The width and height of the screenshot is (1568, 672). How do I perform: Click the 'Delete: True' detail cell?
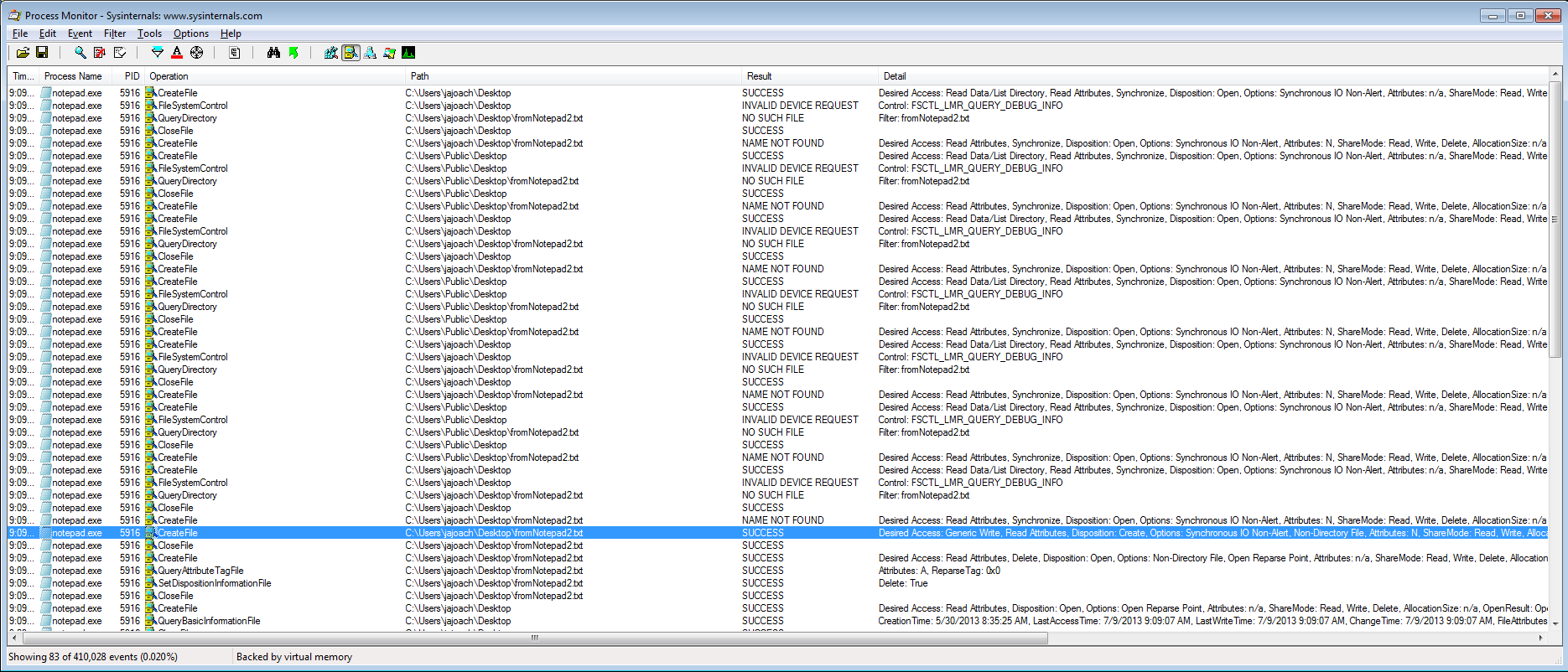[x=903, y=583]
